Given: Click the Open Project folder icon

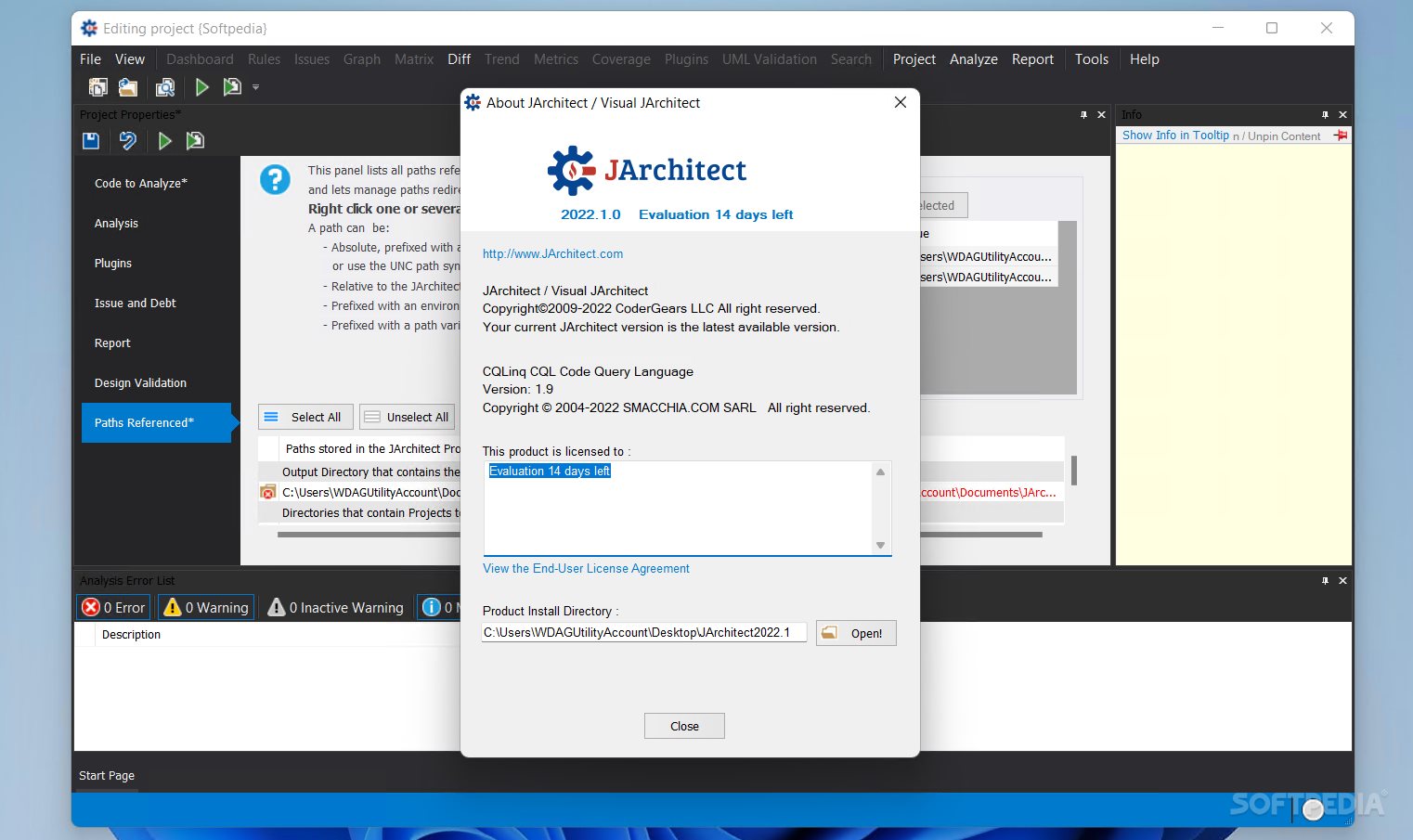Looking at the screenshot, I should [x=128, y=87].
